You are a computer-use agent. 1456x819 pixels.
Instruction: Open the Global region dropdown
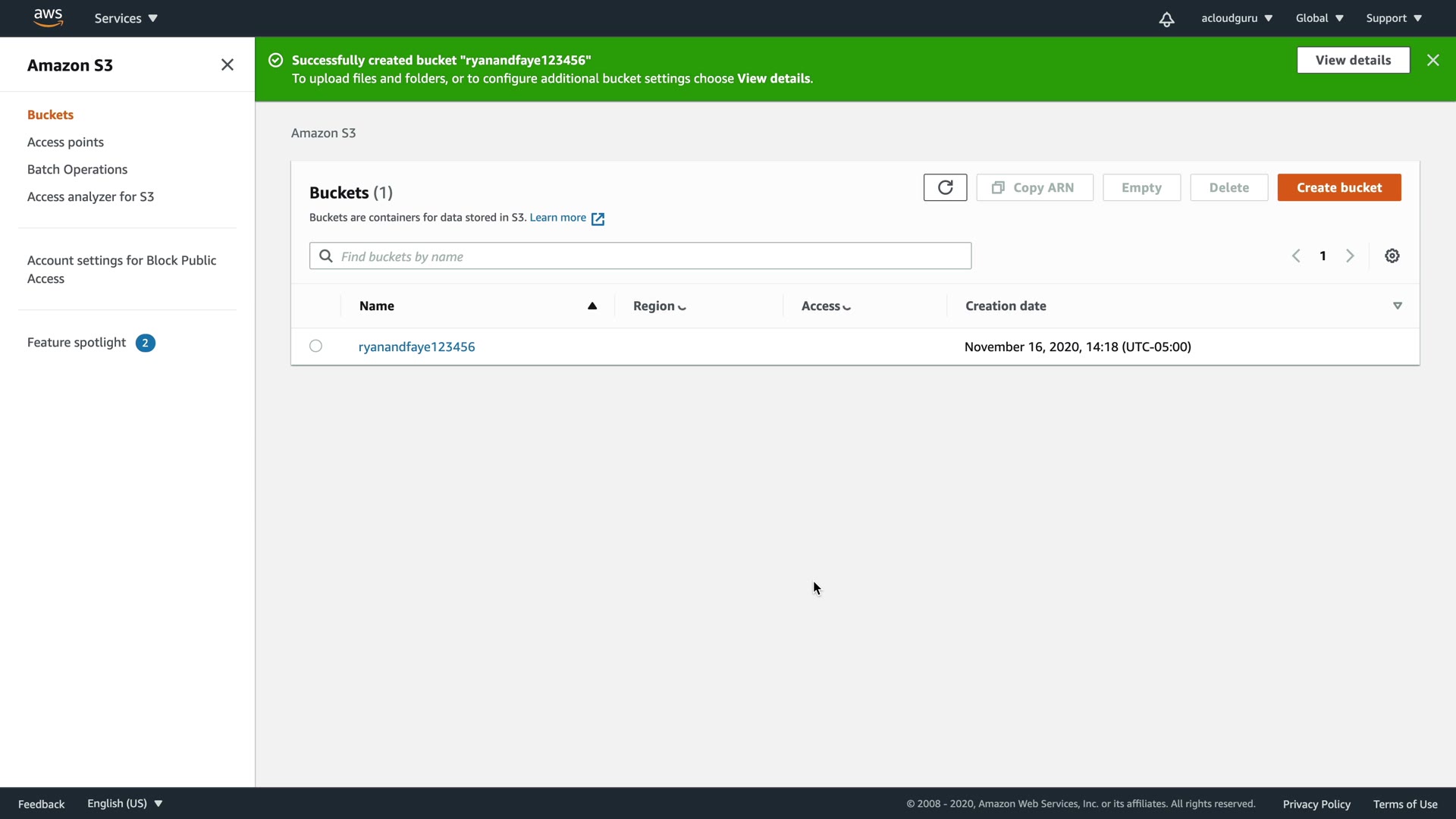[x=1319, y=18]
